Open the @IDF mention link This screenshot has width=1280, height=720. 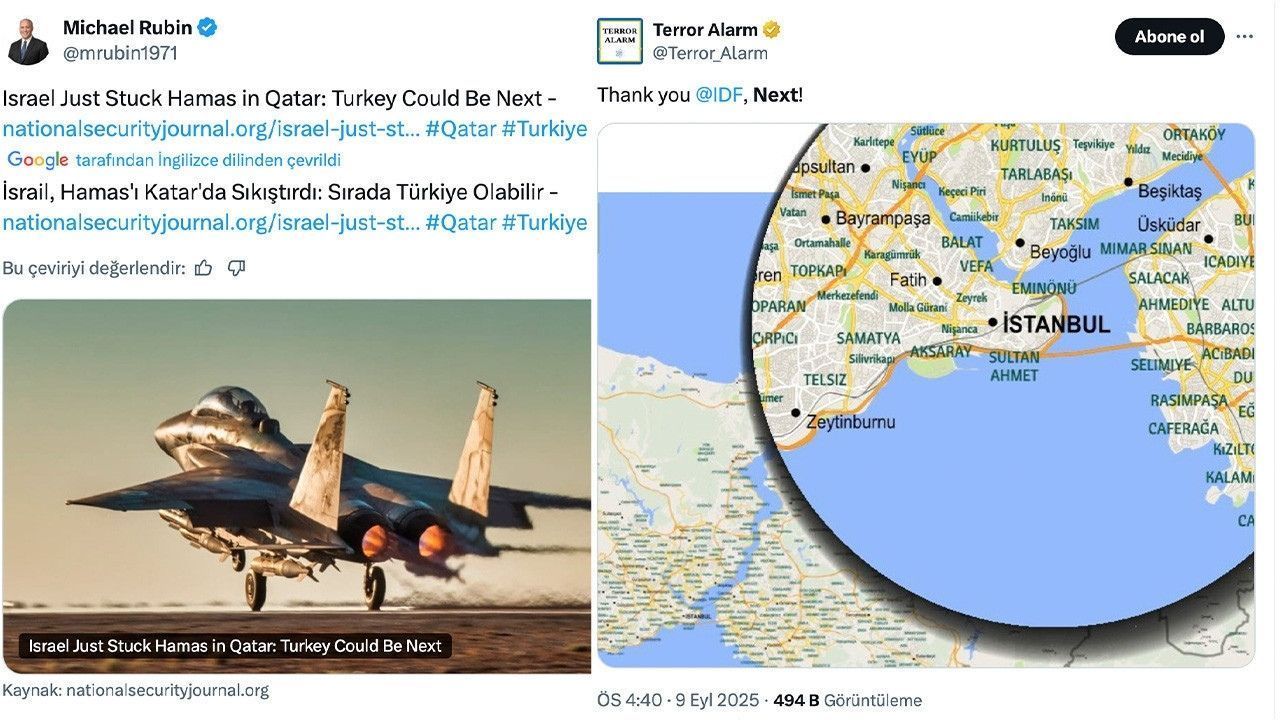718,95
